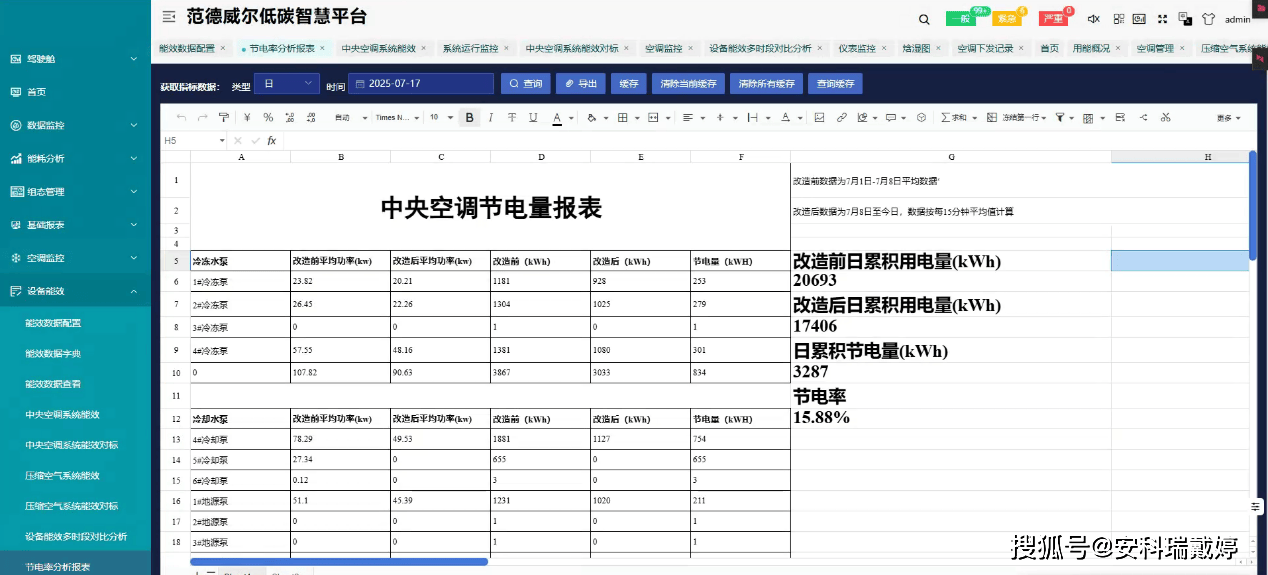
Task: Select column G header
Action: point(951,157)
